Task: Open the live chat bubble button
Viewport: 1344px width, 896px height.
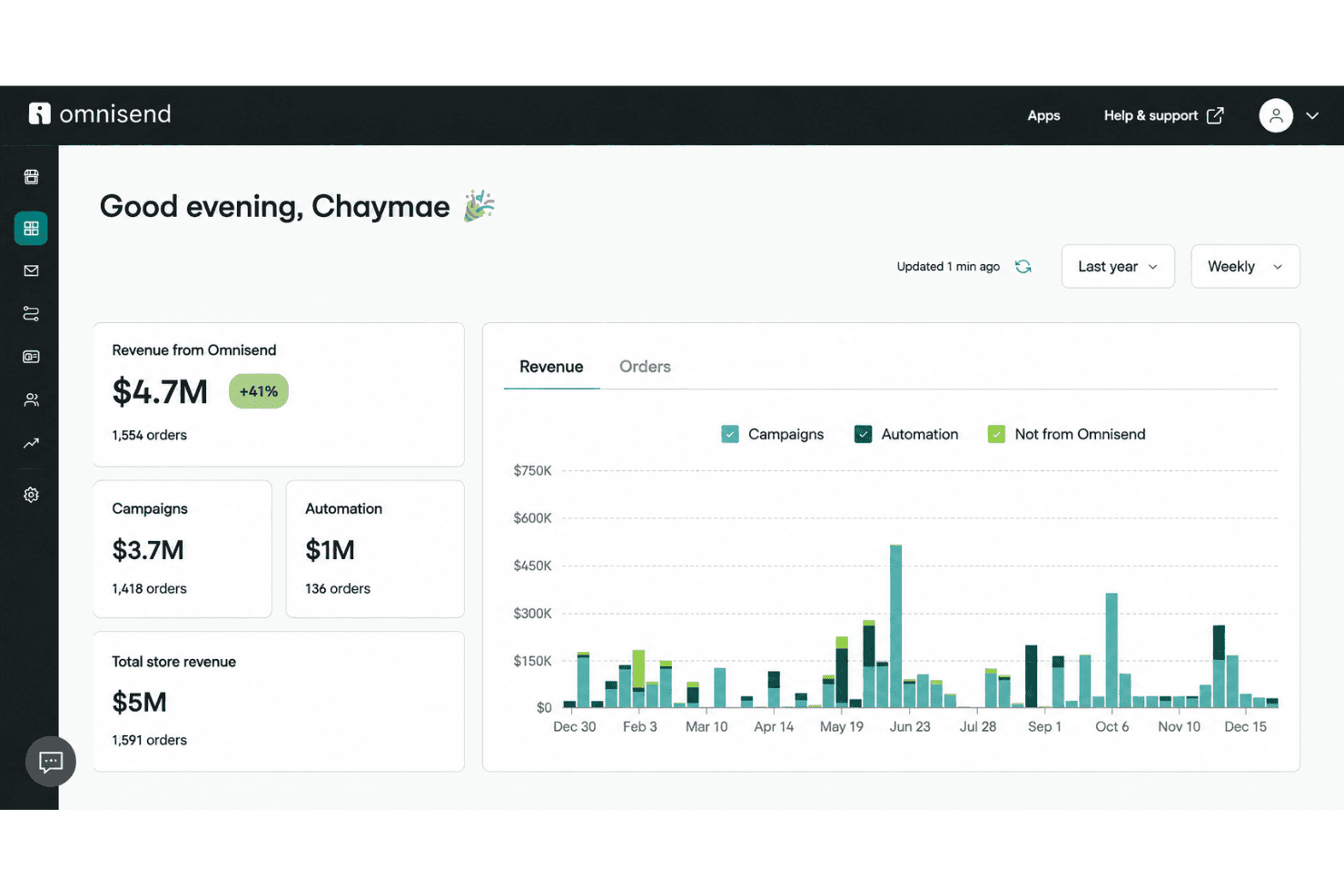Action: [51, 762]
